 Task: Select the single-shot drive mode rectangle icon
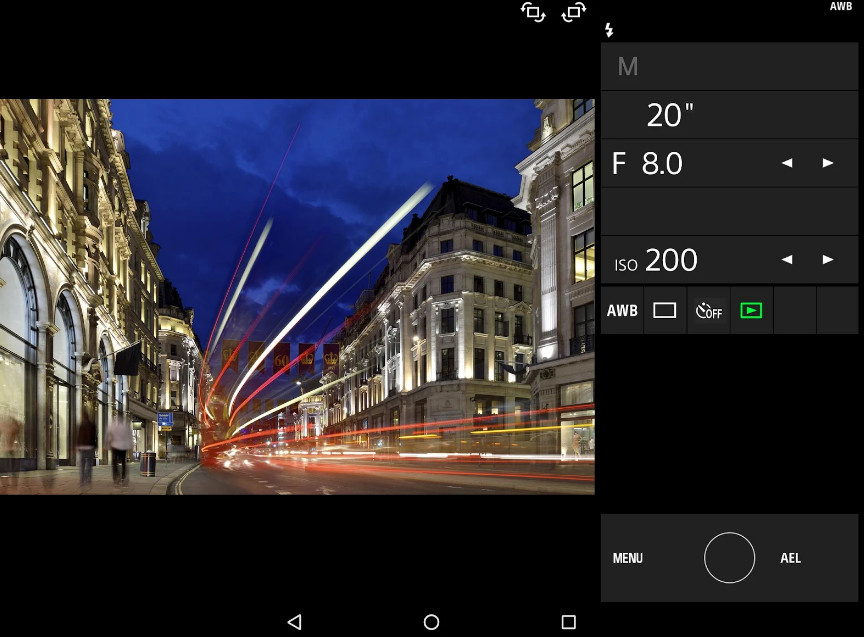point(665,311)
